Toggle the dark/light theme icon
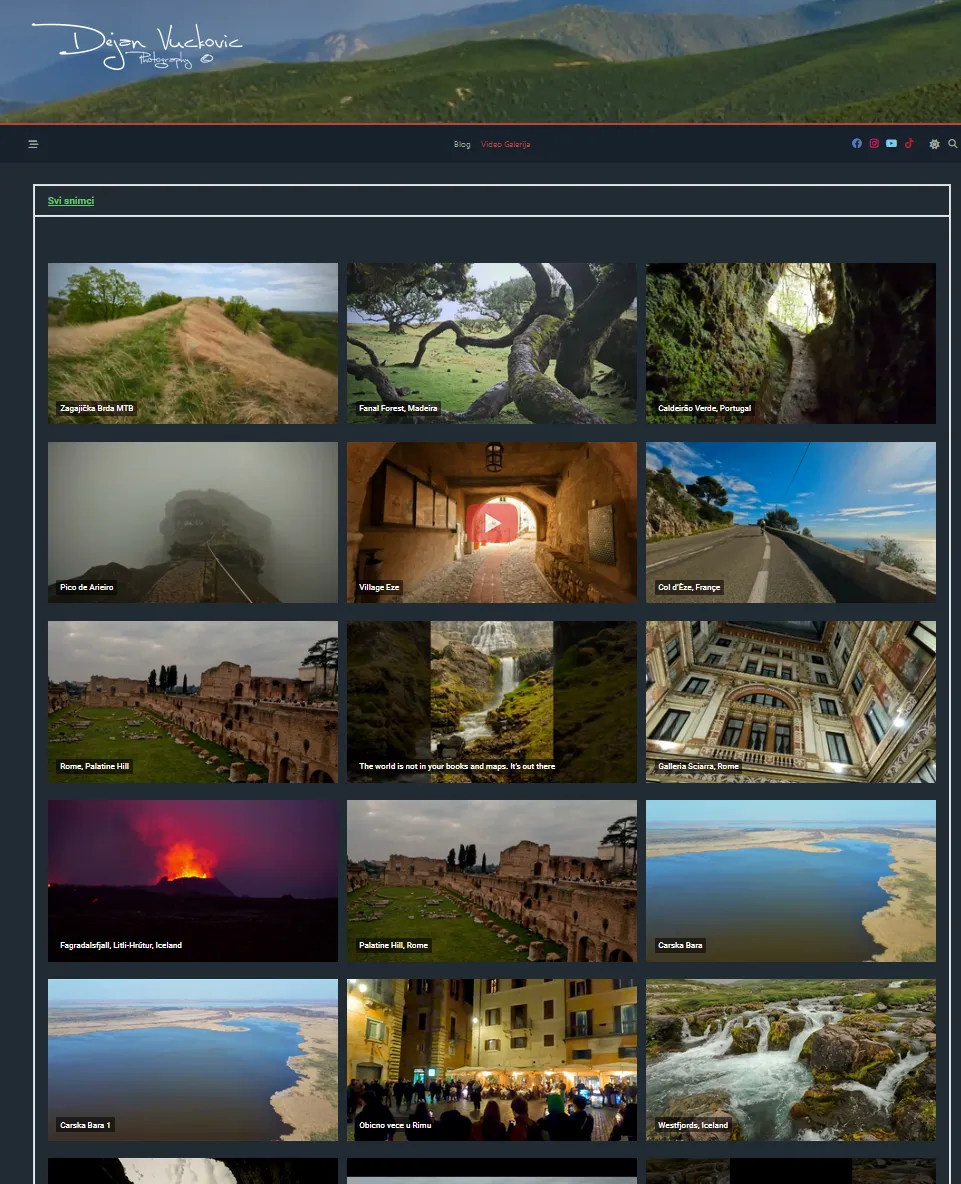This screenshot has height=1184, width=961. tap(935, 144)
